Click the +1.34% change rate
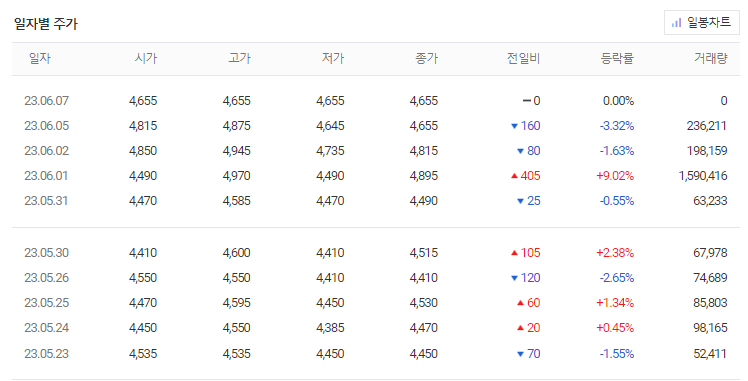The width and height of the screenshot is (748, 381). coord(615,303)
